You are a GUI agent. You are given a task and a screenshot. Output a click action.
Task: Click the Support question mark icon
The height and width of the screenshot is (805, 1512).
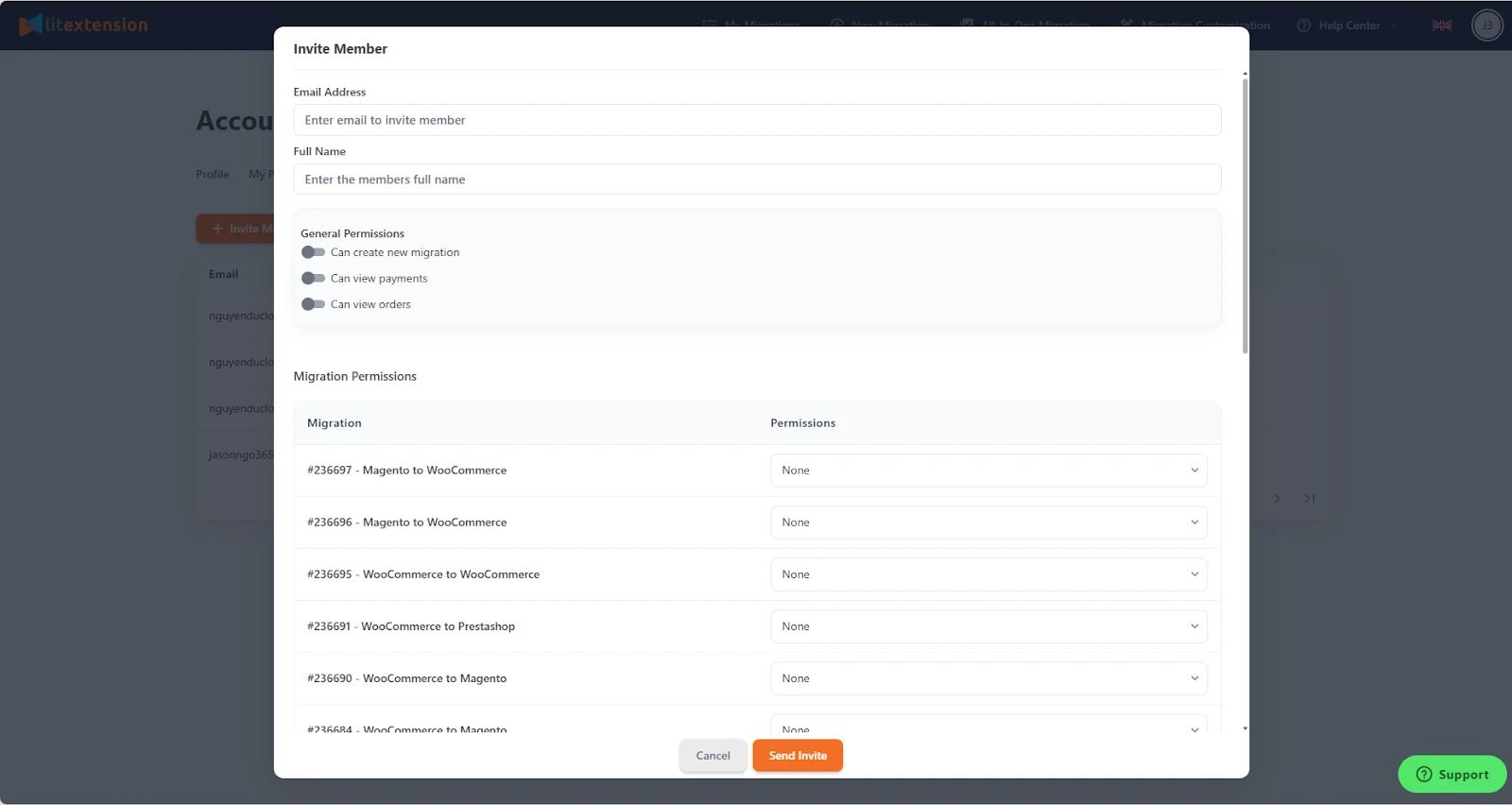(x=1424, y=775)
